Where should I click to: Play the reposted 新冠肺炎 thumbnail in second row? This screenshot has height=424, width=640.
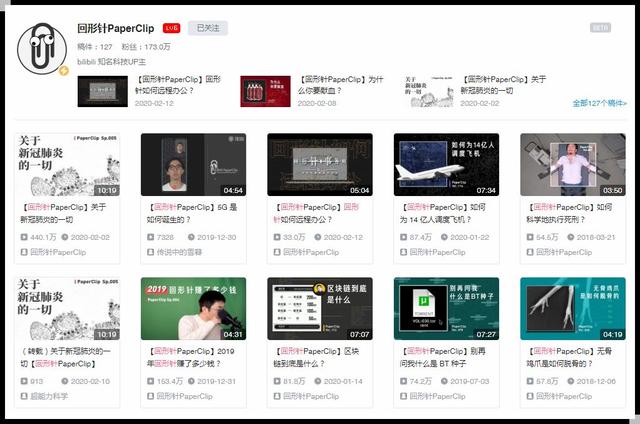coord(67,309)
